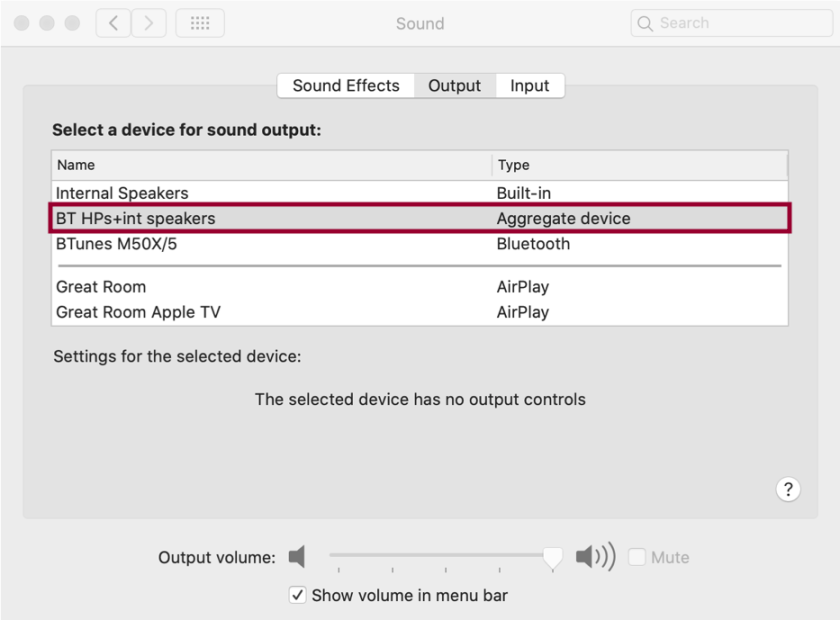Viewport: 840px width, 620px height.
Task: Click the low volume speaker icon
Action: (x=297, y=557)
